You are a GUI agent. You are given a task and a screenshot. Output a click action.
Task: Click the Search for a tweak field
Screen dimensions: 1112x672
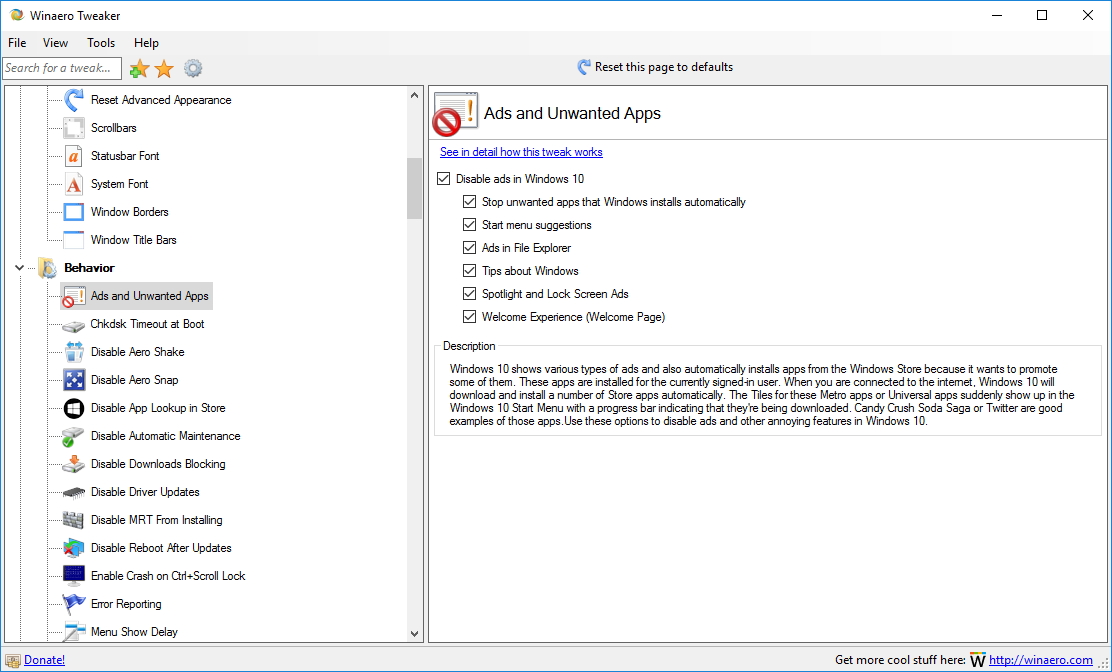click(62, 68)
